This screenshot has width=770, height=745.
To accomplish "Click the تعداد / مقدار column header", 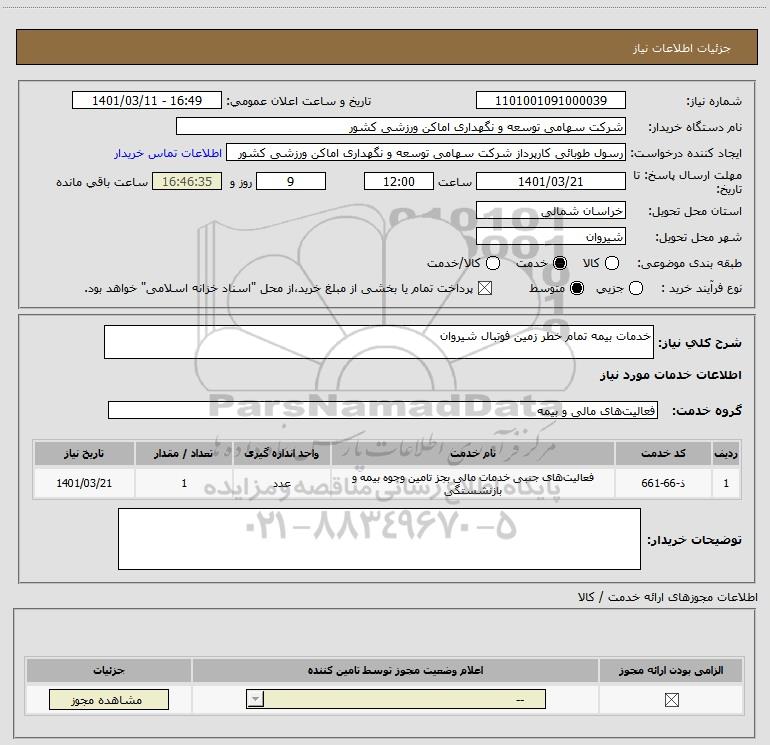I will pyautogui.click(x=184, y=453).
